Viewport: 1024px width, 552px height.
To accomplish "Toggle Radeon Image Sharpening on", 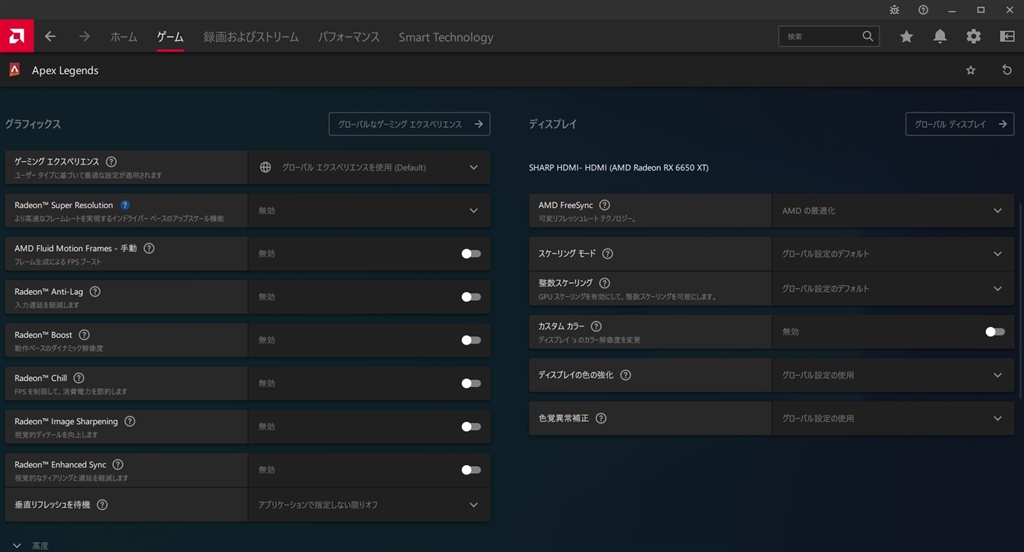I will coord(470,427).
